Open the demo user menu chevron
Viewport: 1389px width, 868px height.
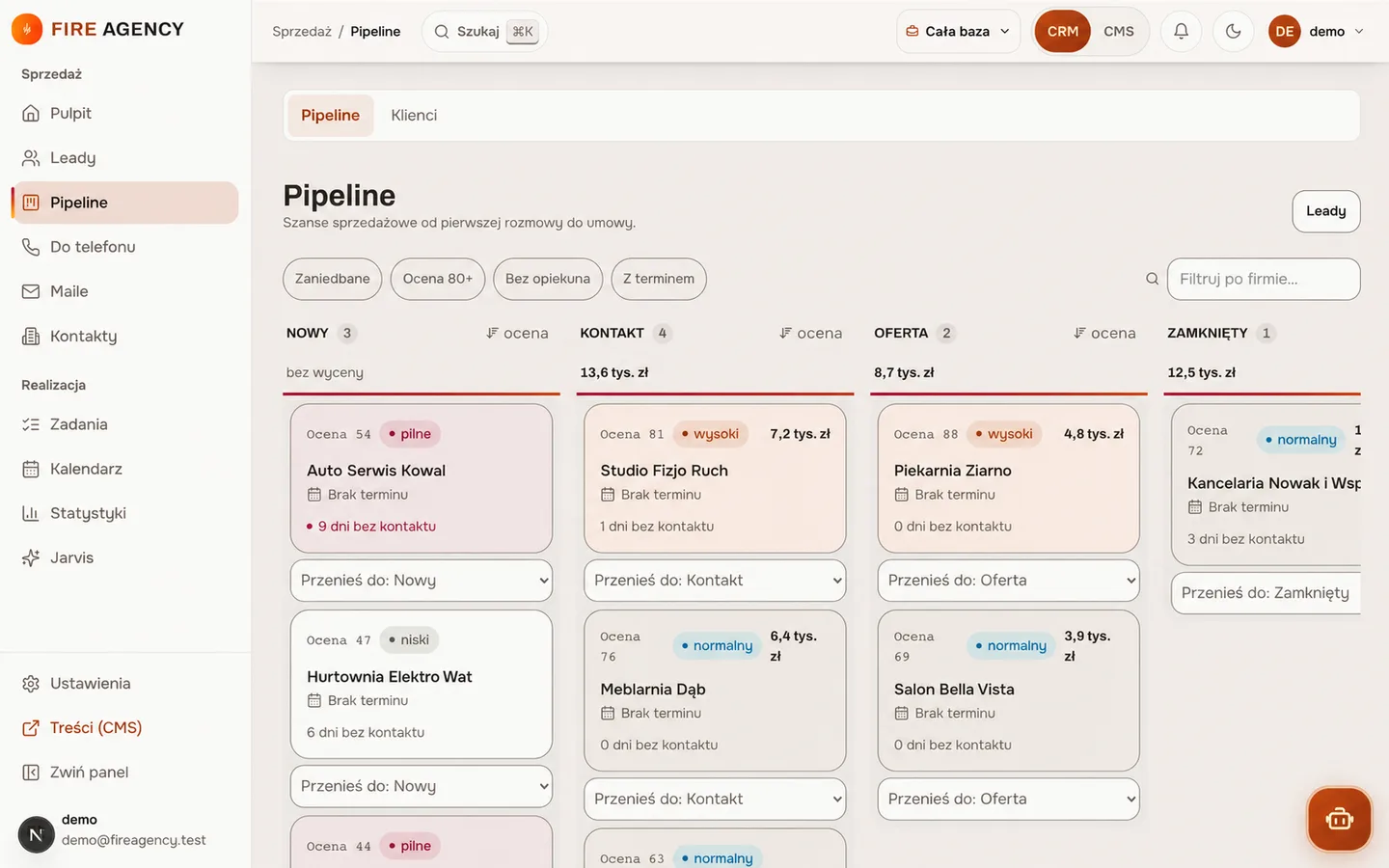click(x=1359, y=31)
